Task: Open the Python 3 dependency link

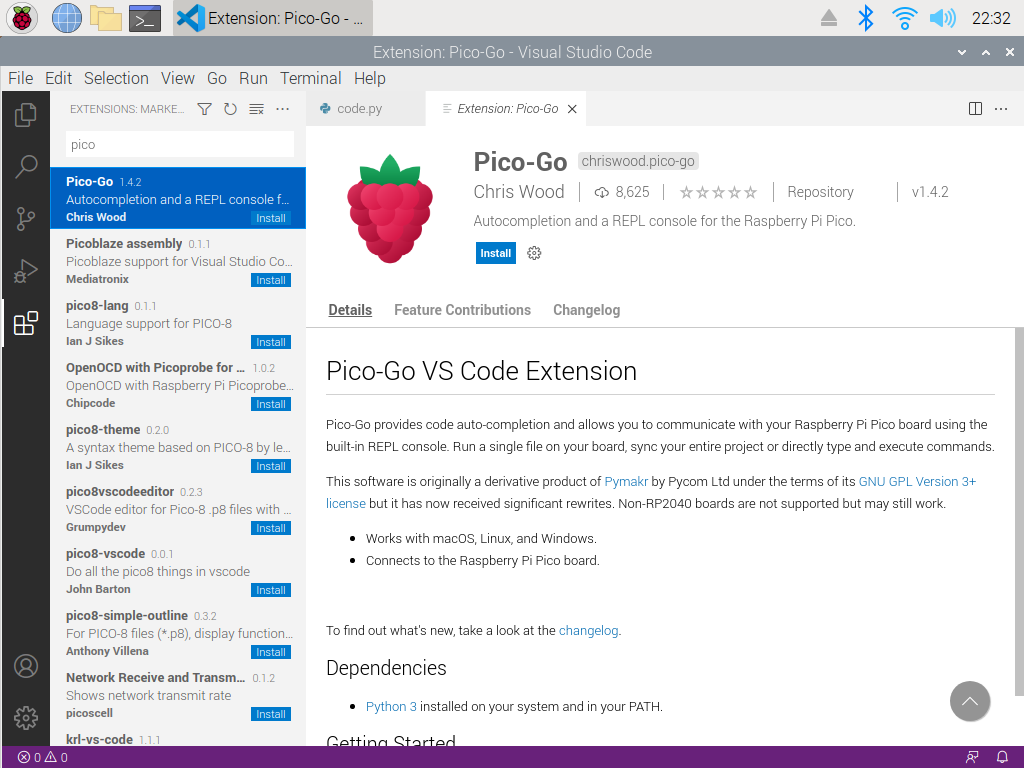Action: (x=391, y=707)
